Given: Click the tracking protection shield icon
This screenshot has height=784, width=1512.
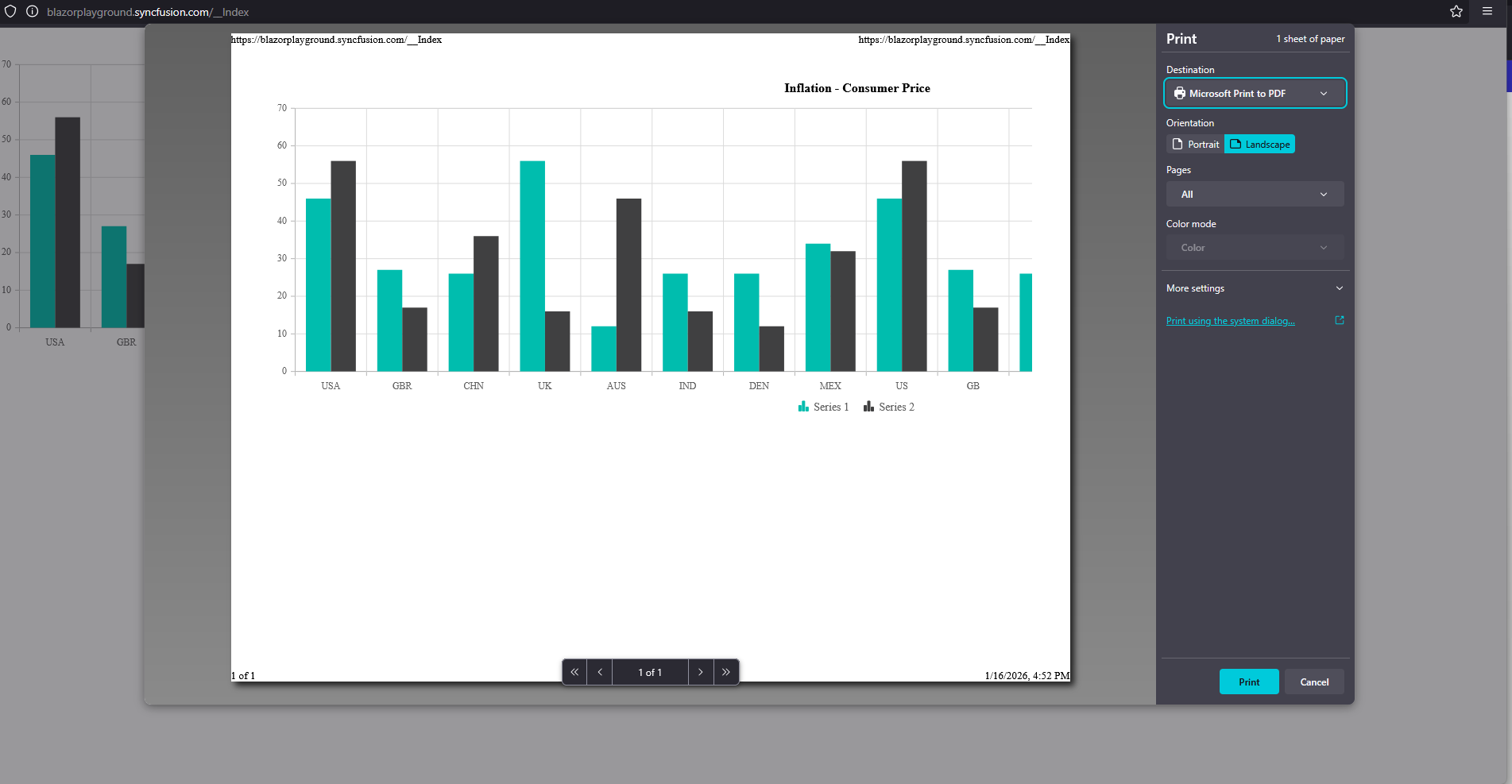Looking at the screenshot, I should coord(10,12).
